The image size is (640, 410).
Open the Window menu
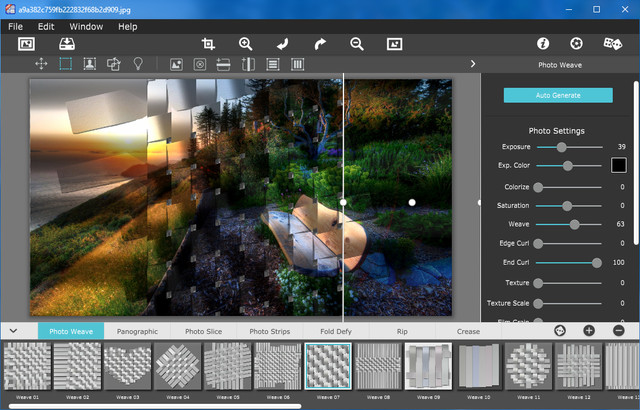[x=86, y=26]
